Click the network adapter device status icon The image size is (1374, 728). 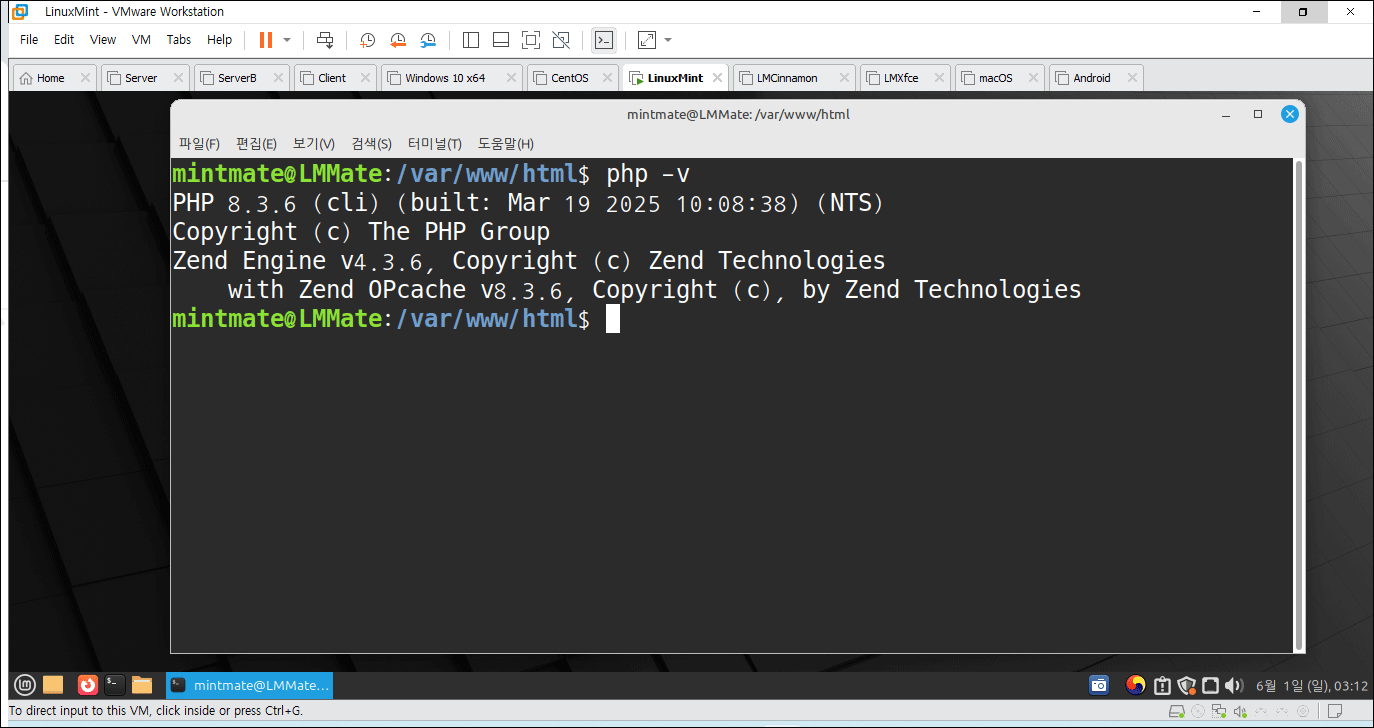click(x=1218, y=711)
